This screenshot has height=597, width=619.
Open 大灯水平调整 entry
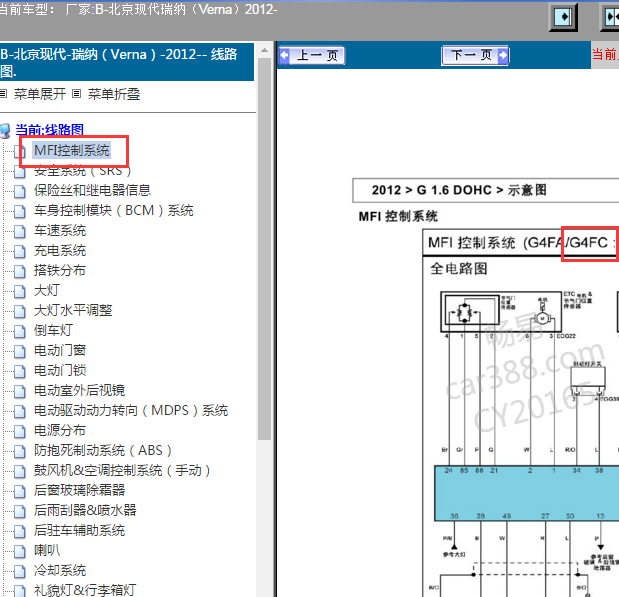[x=73, y=310]
